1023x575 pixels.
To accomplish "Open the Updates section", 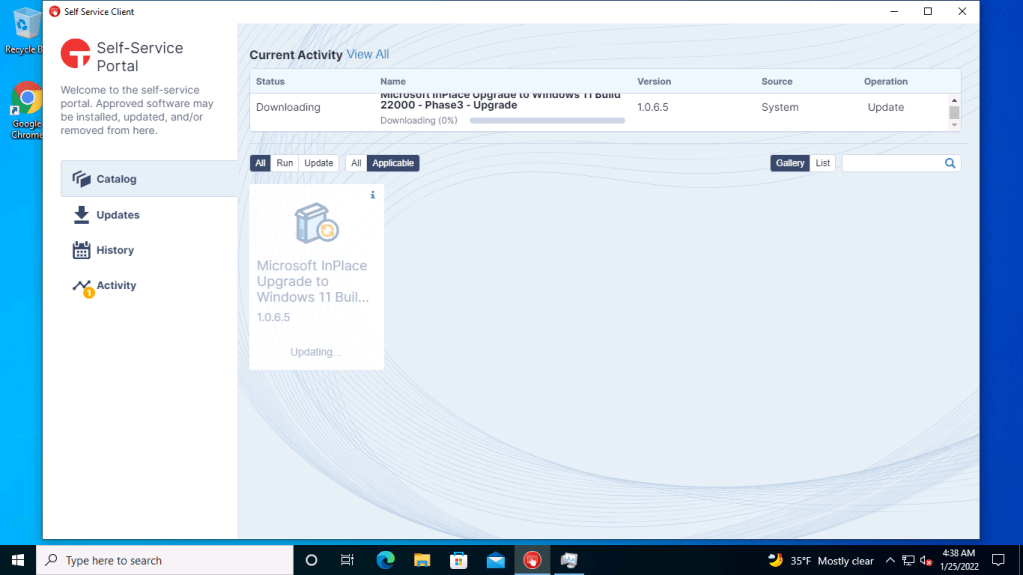I will point(117,215).
